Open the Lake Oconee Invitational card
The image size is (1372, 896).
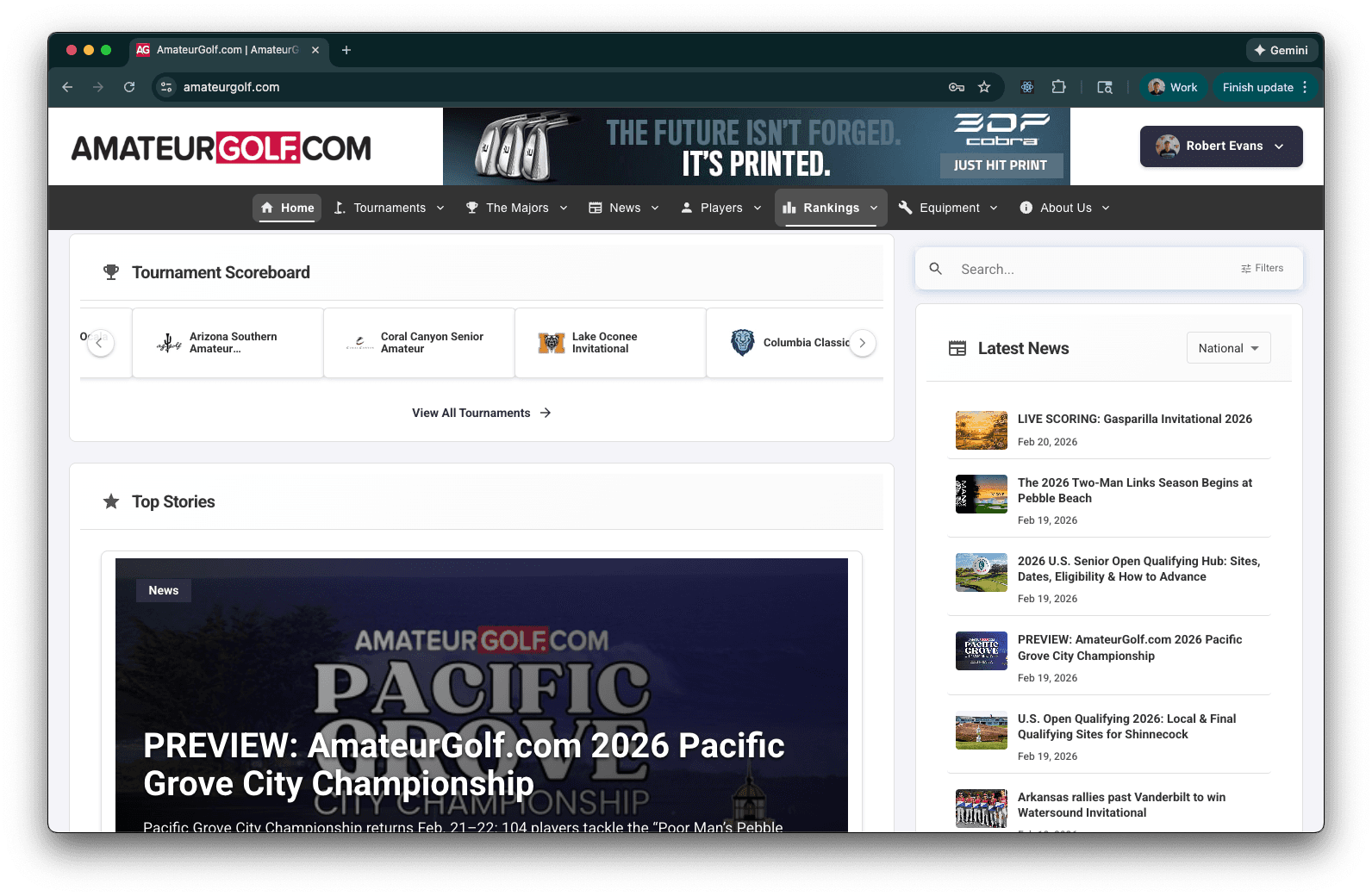tap(609, 343)
